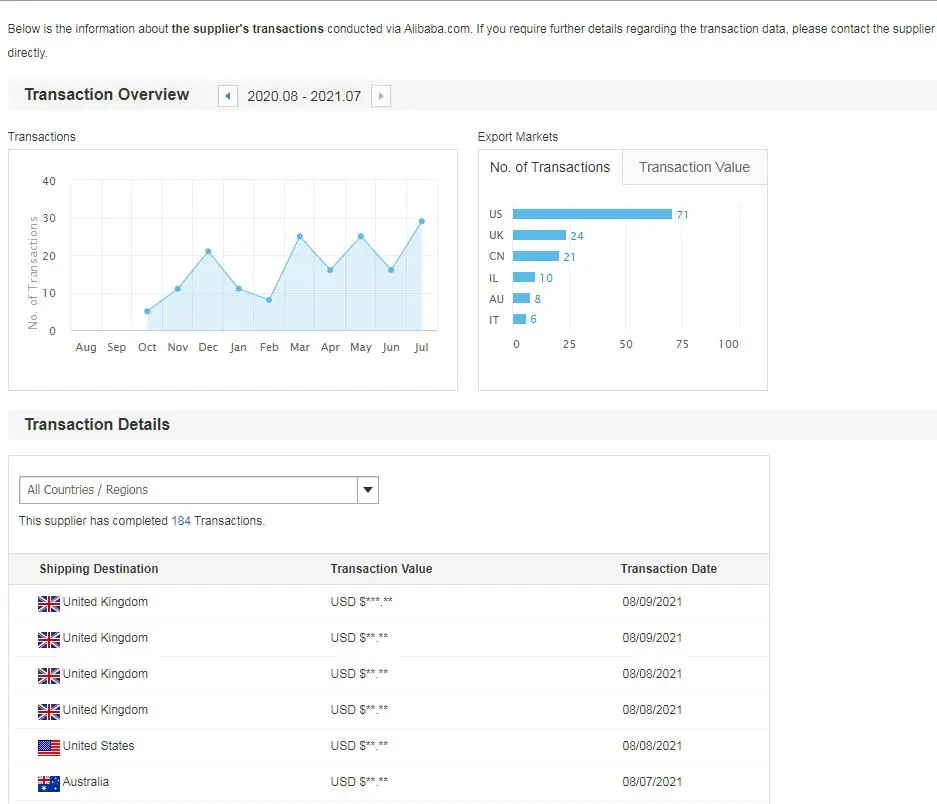Viewport: 937px width, 804px height.
Task: Click the CN bar showing 21 transactions
Action: coord(536,256)
